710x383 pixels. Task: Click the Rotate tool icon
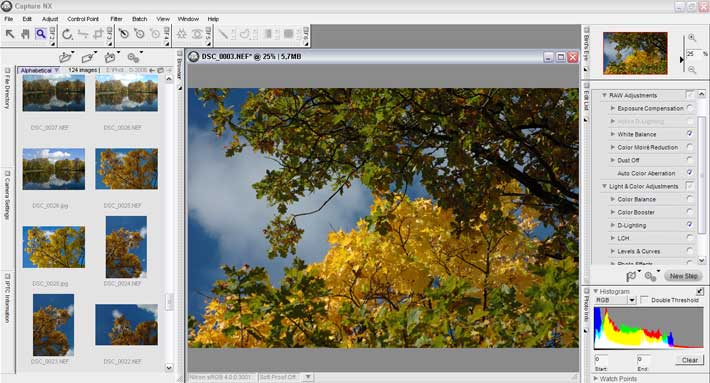pos(67,34)
